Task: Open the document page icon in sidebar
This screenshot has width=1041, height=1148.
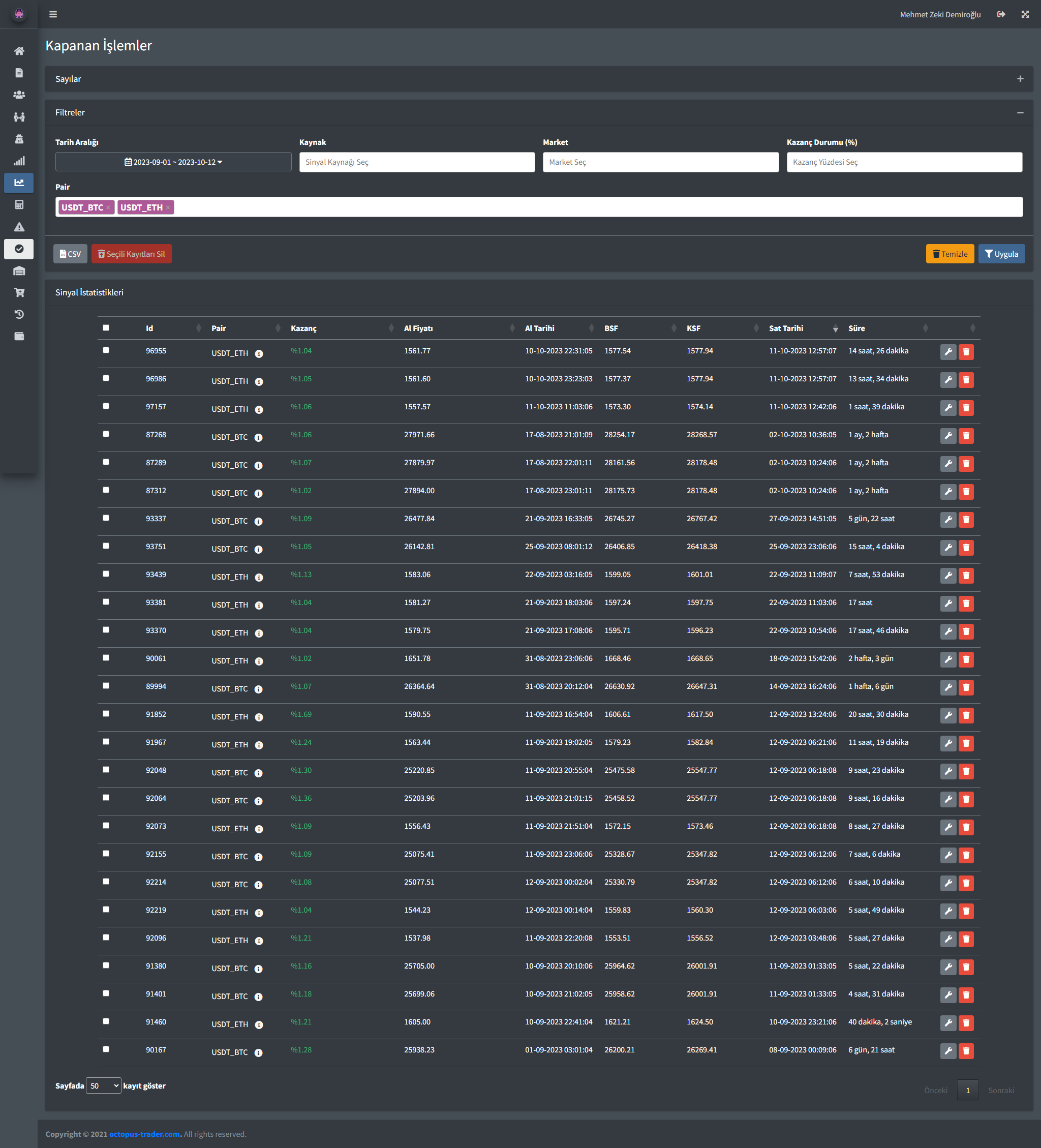Action: click(19, 73)
